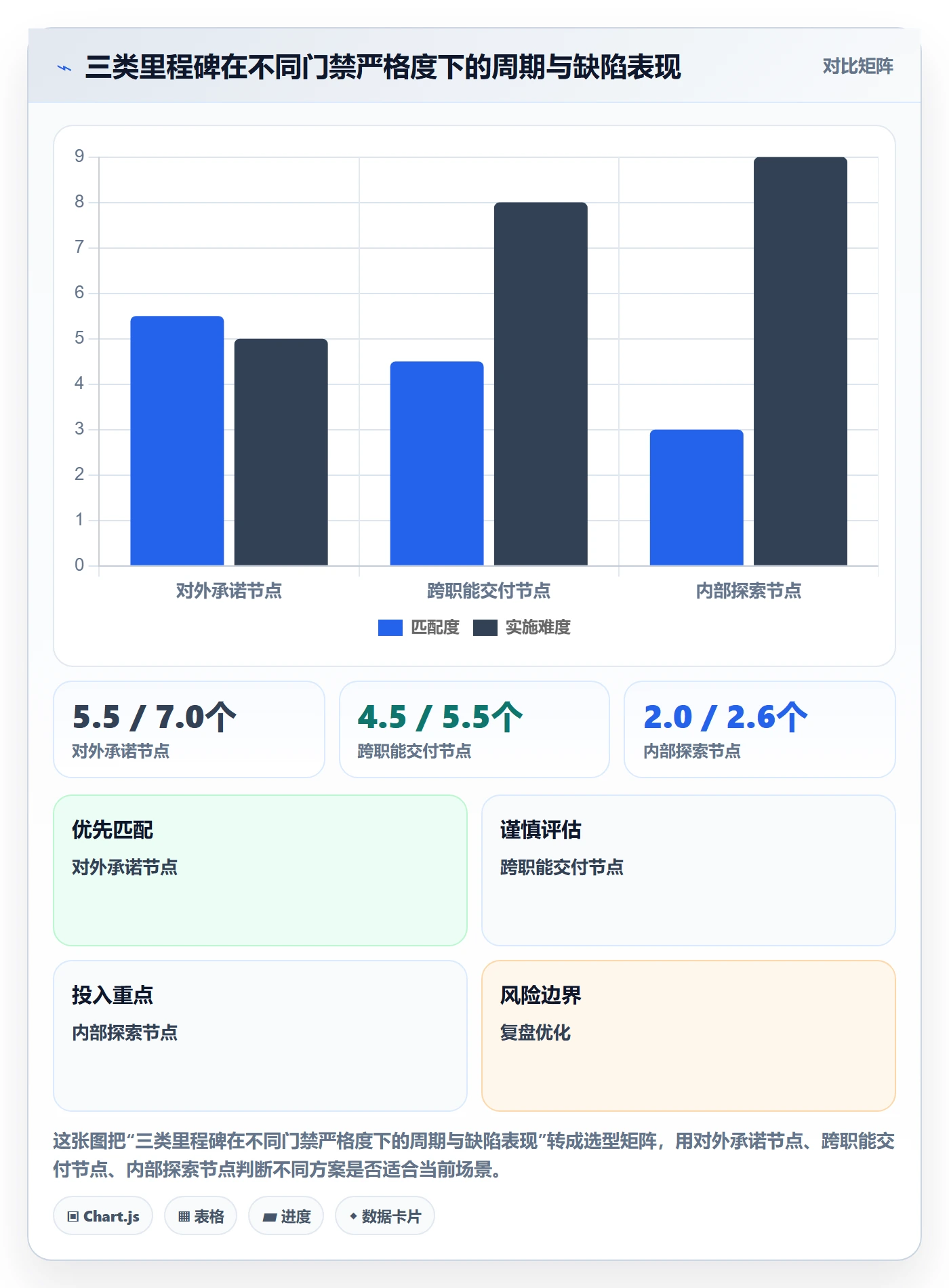
Task: Select the blue 匹配度 bar for 跨职能交付节点
Action: tap(437, 464)
